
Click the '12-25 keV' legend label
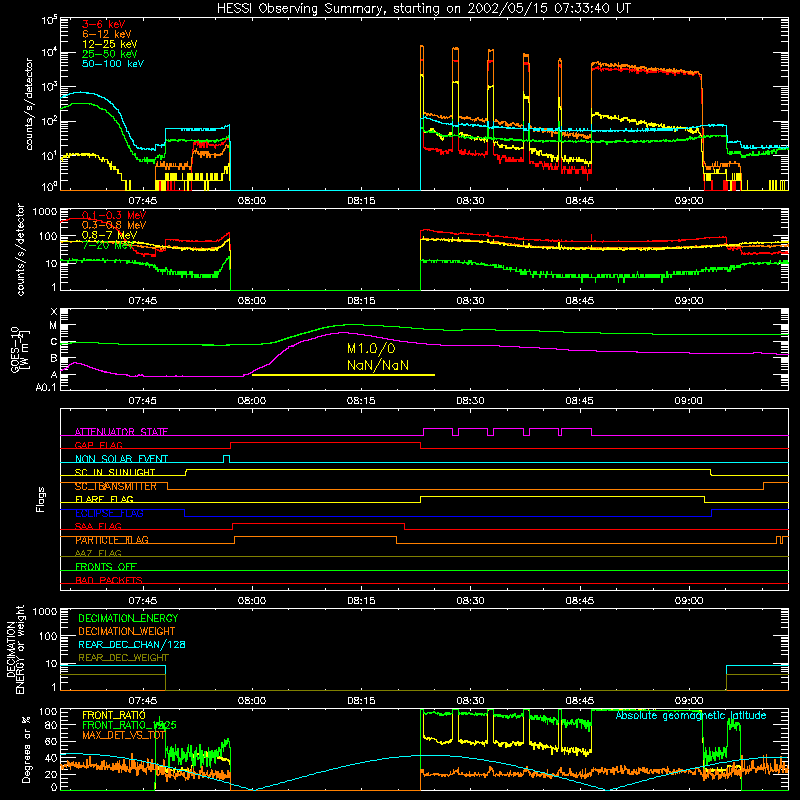(109, 44)
